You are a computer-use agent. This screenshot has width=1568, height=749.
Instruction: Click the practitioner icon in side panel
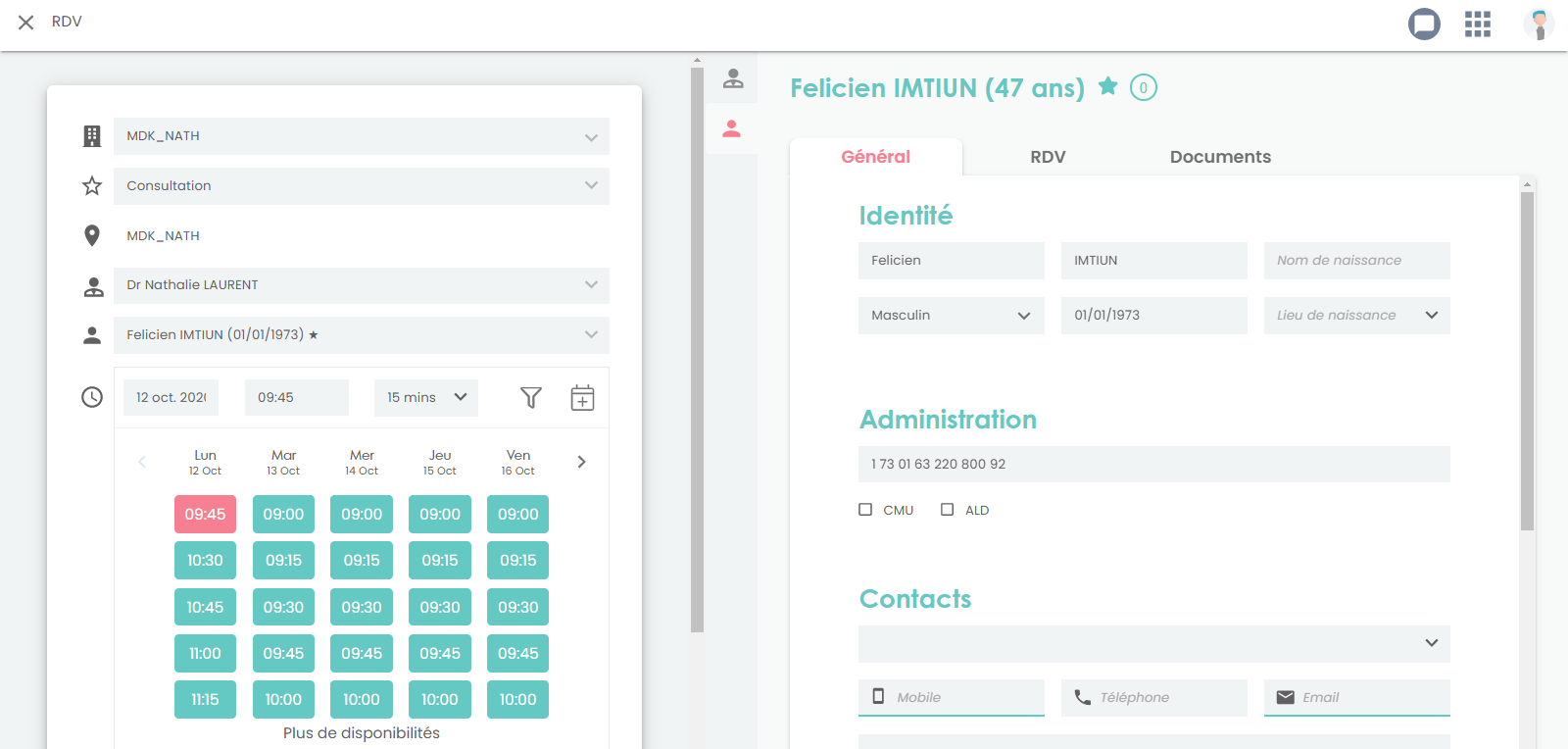point(732,78)
